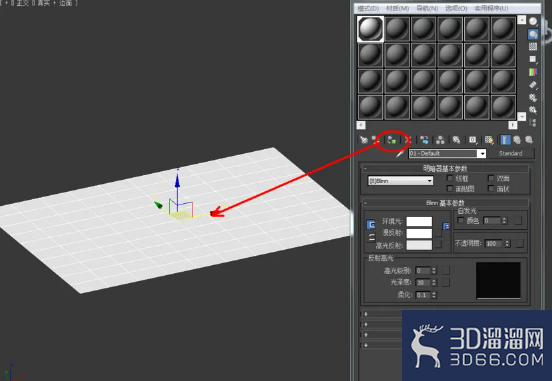The width and height of the screenshot is (552, 381).
Task: Check the 自发光 颜色 checkbox
Action: [460, 220]
